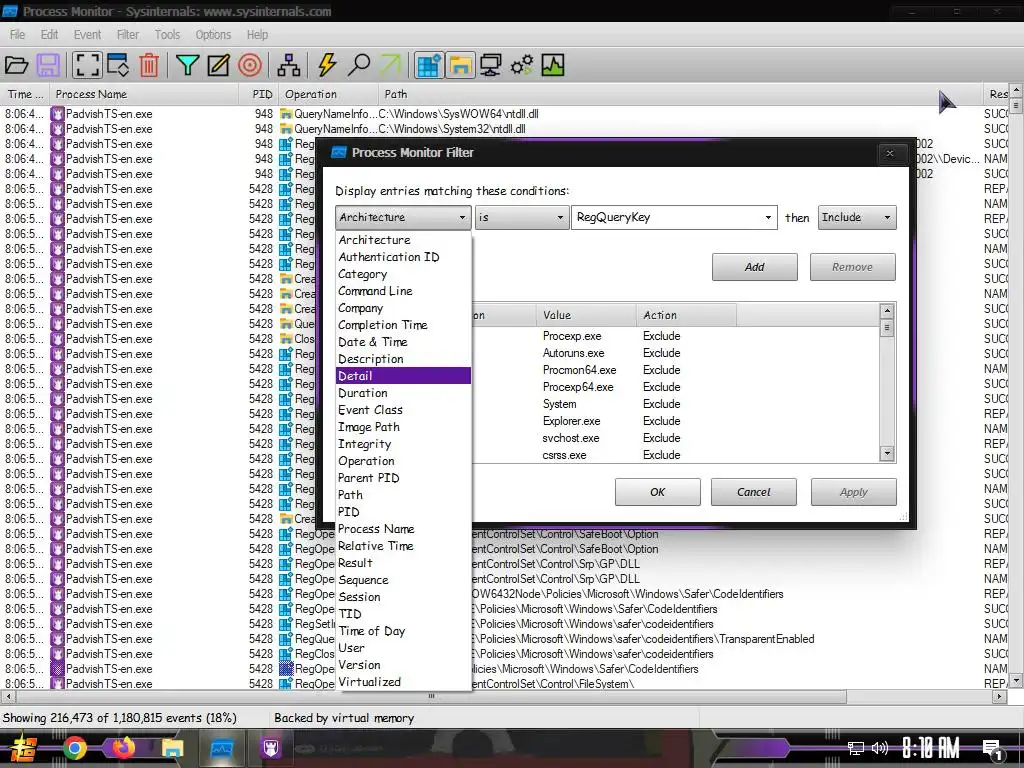
Task: Click the Find magnifier toolbar icon
Action: (359, 65)
